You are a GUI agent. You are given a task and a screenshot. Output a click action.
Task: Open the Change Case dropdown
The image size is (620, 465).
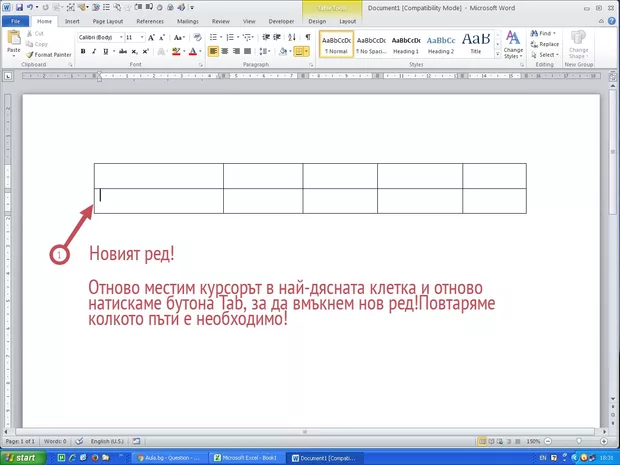click(179, 38)
